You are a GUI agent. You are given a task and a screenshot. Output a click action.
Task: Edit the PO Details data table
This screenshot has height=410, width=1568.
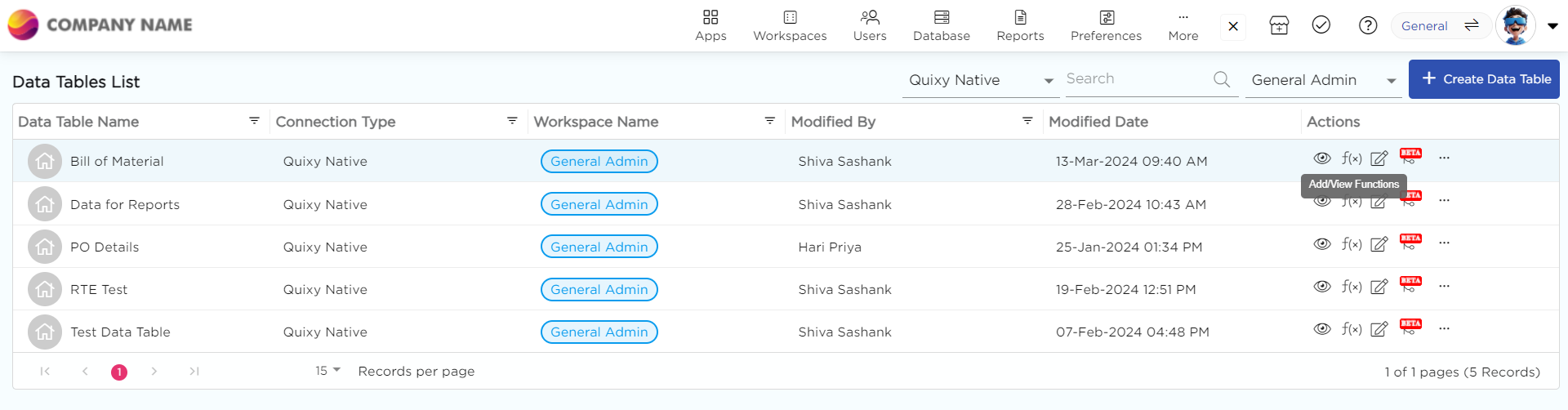coord(1379,243)
